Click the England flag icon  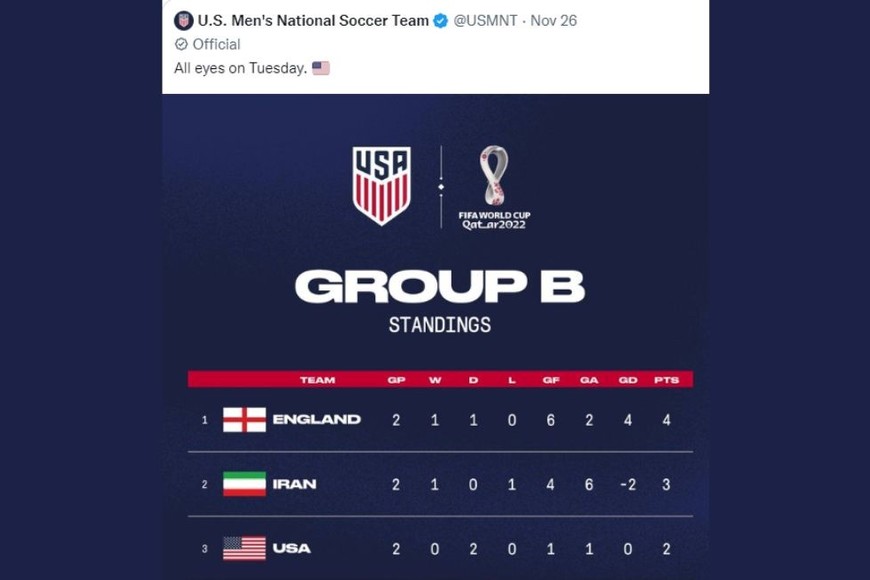click(244, 419)
